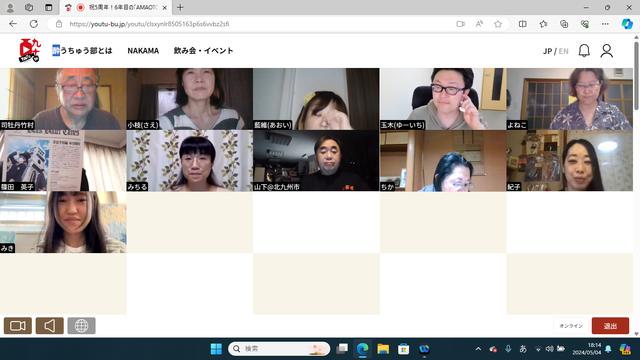
Task: Select the recording AMAOTO tab
Action: click(x=116, y=7)
